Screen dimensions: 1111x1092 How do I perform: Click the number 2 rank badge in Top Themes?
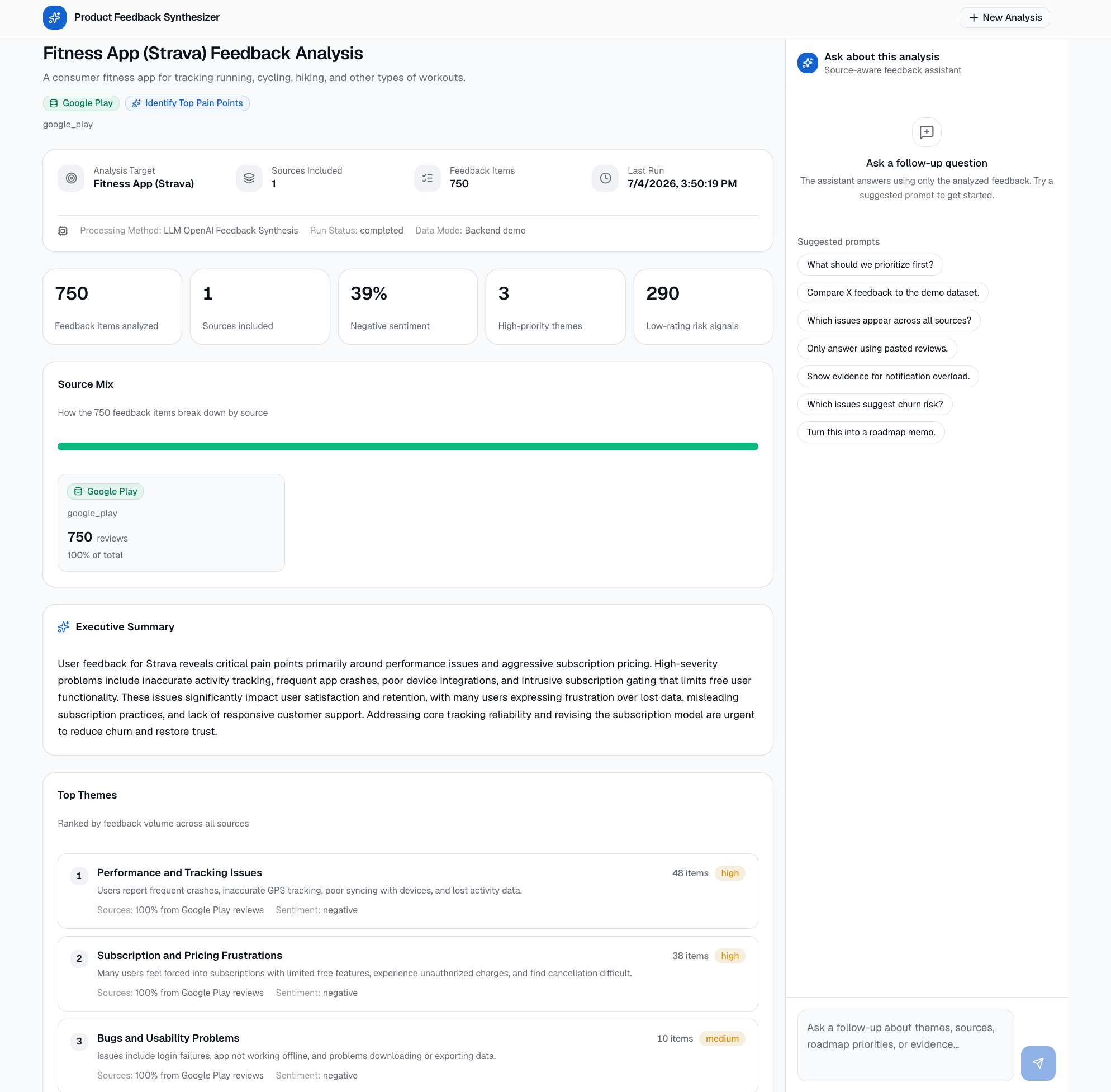(79, 958)
